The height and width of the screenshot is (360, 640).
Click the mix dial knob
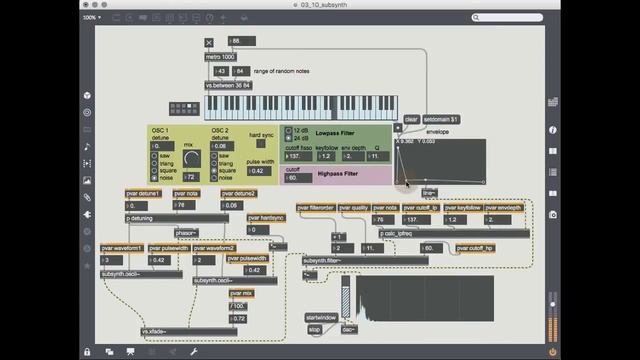click(191, 159)
